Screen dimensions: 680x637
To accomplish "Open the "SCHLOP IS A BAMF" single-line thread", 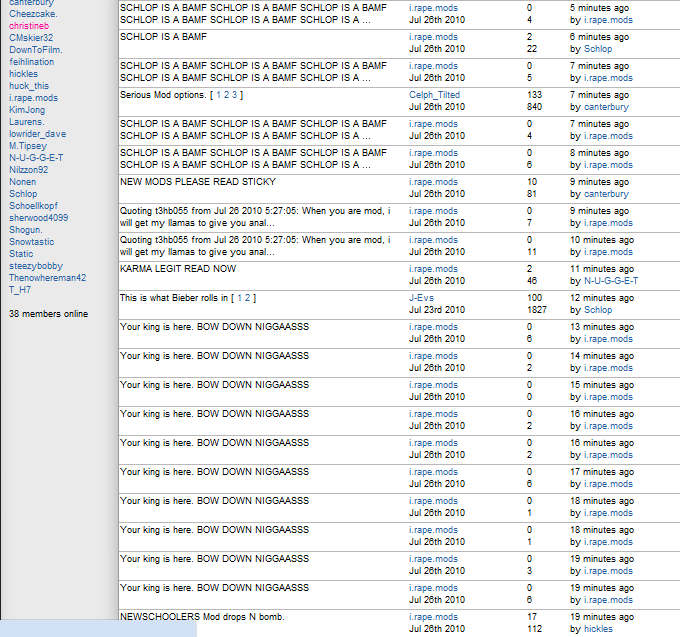I will 163,37.
